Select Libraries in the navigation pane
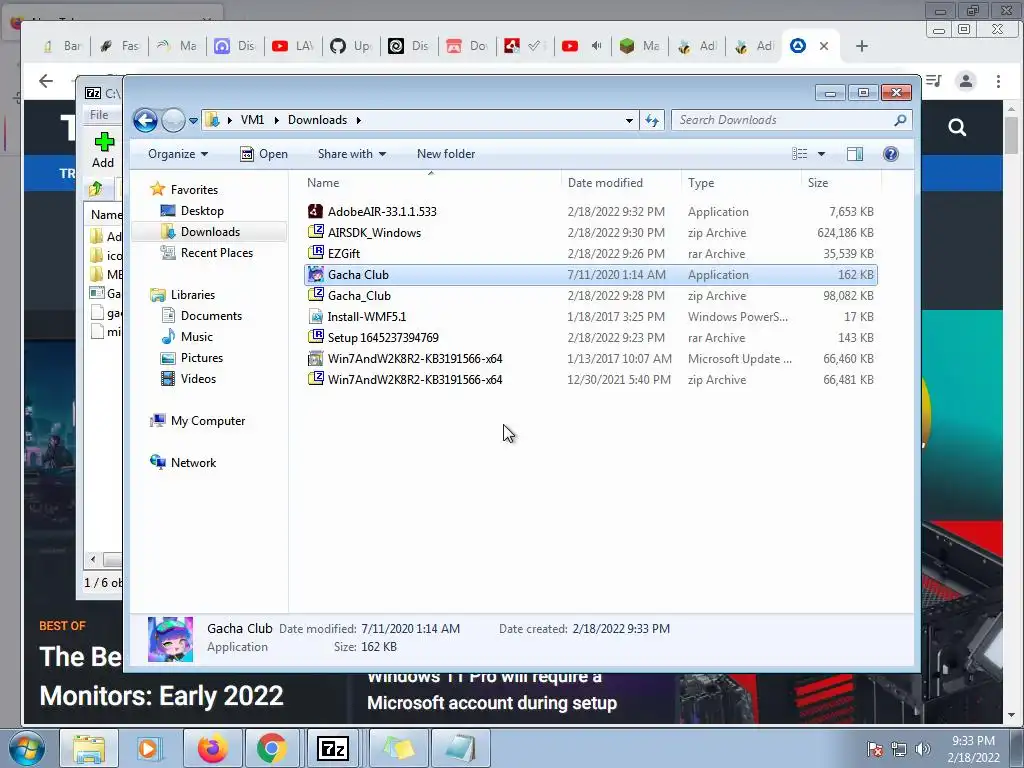The width and height of the screenshot is (1024, 768). pos(183,295)
